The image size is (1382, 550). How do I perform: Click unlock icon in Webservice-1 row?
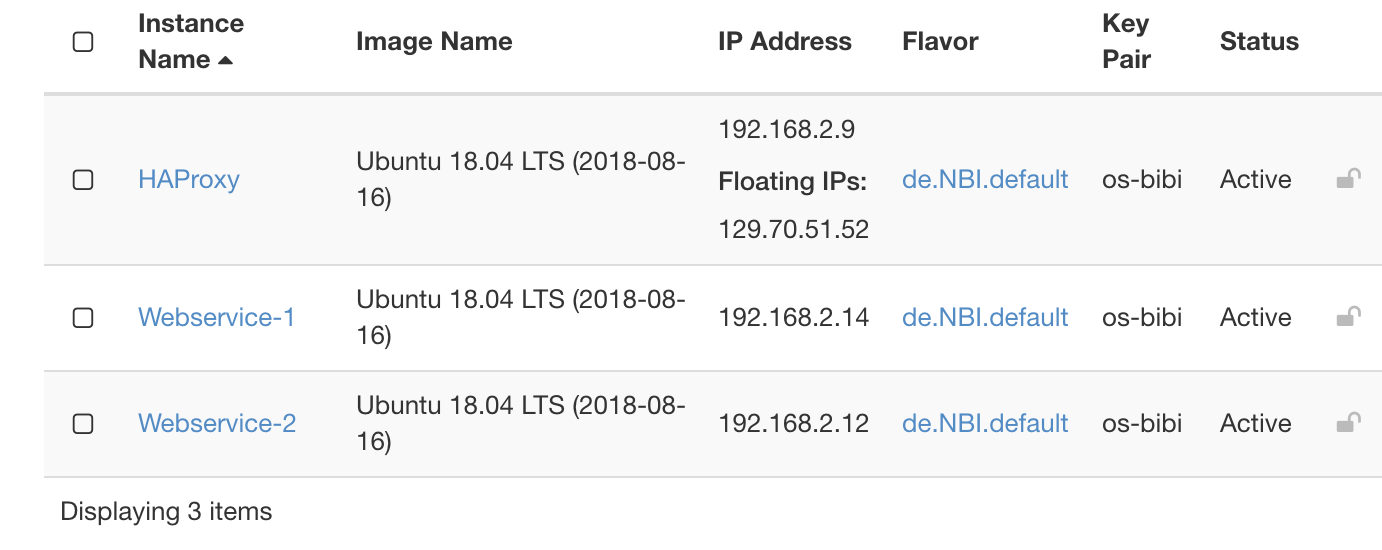(x=1348, y=318)
